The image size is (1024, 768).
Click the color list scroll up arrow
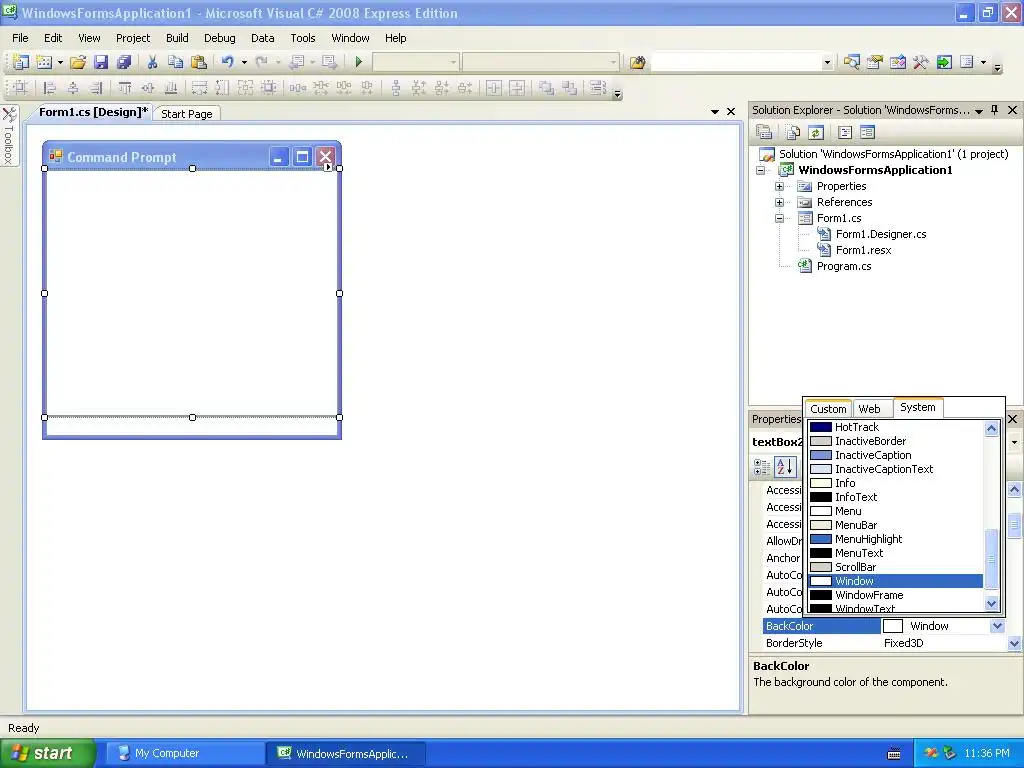(x=991, y=428)
